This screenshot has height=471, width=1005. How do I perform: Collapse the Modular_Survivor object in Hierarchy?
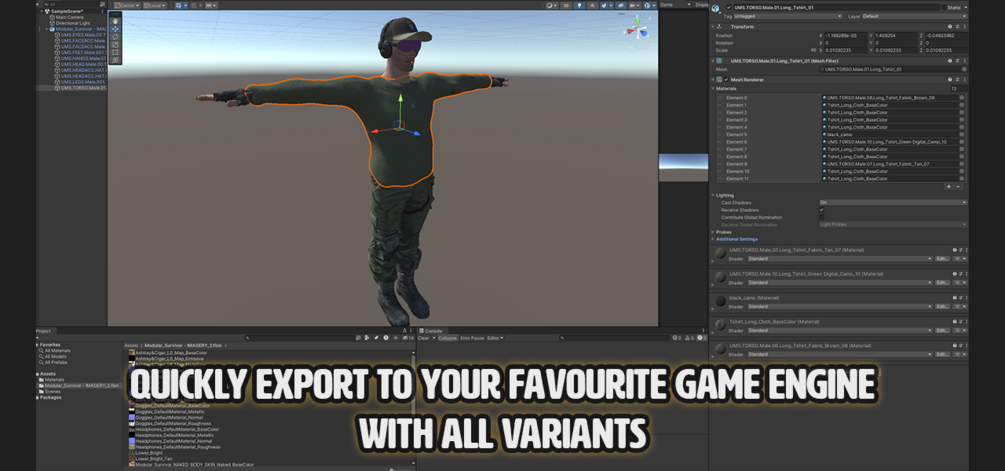pyautogui.click(x=47, y=29)
